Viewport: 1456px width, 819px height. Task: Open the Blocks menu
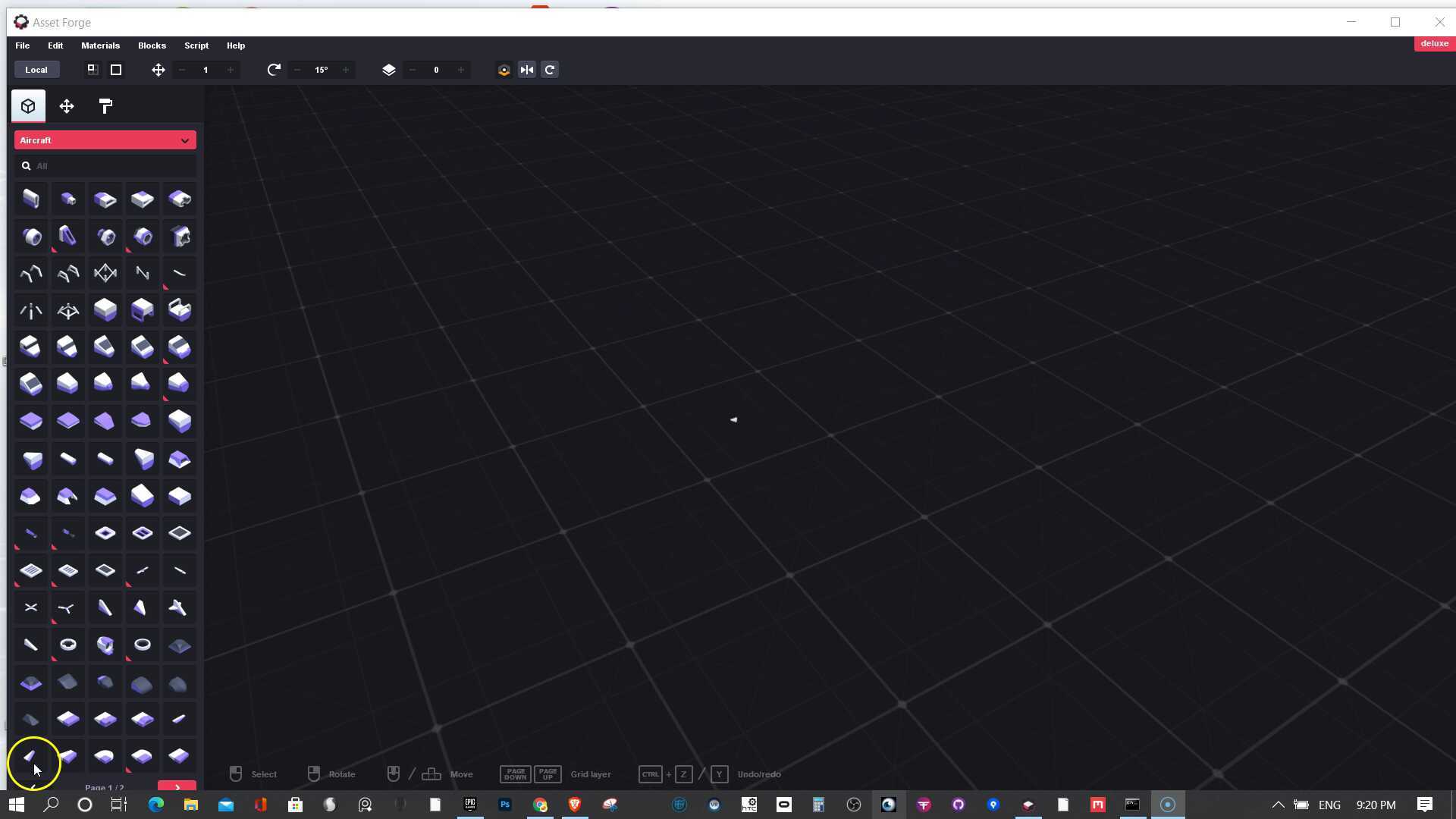point(152,45)
